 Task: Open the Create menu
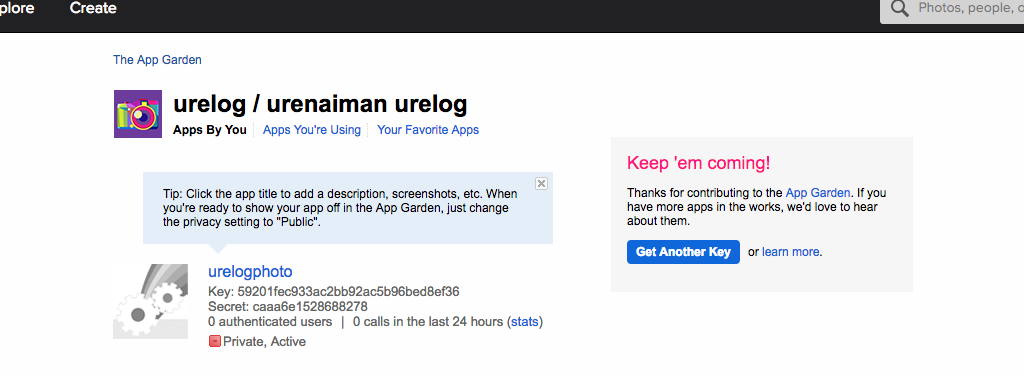pyautogui.click(x=93, y=8)
